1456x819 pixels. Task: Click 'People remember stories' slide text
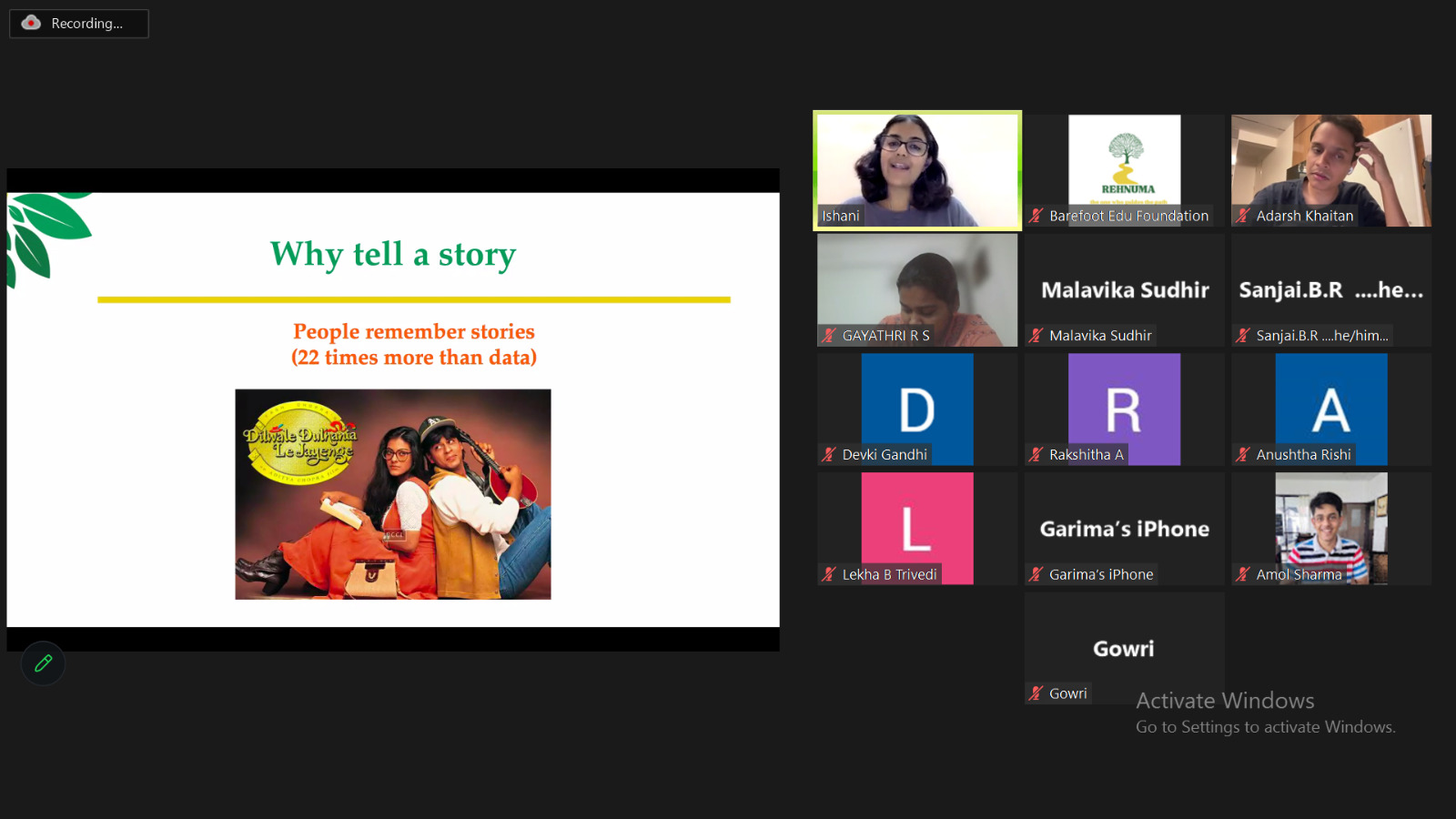click(414, 331)
